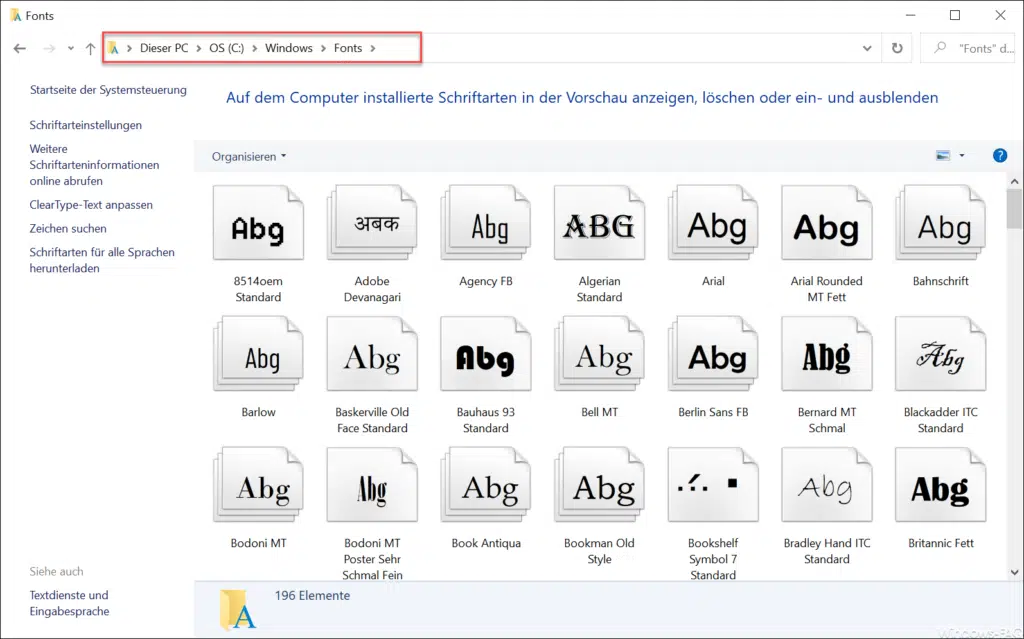The height and width of the screenshot is (639, 1024).
Task: Open the Algerian Standard font icon
Action: [x=599, y=226]
